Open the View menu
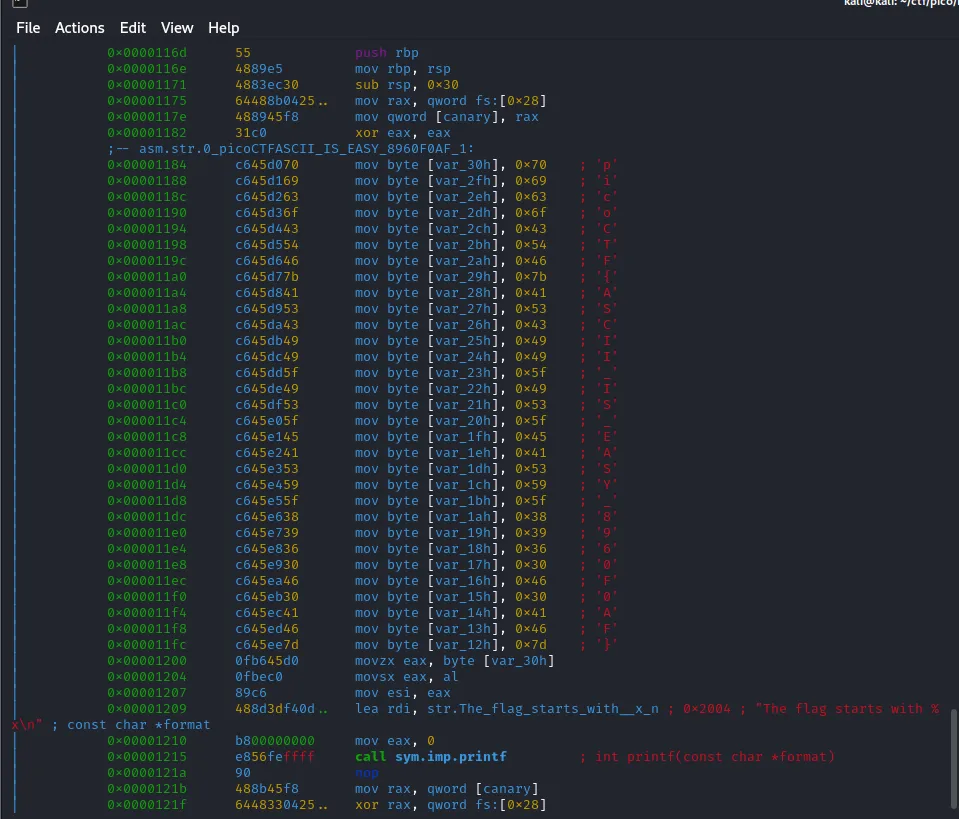This screenshot has width=959, height=819. click(177, 28)
